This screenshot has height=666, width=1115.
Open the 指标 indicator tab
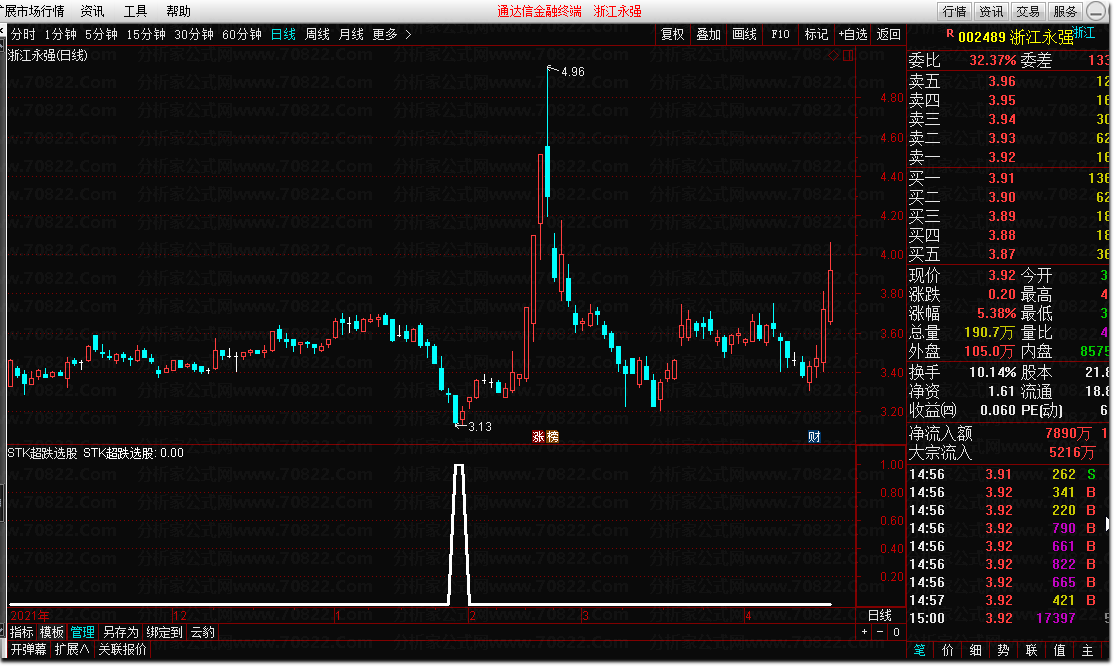point(21,632)
